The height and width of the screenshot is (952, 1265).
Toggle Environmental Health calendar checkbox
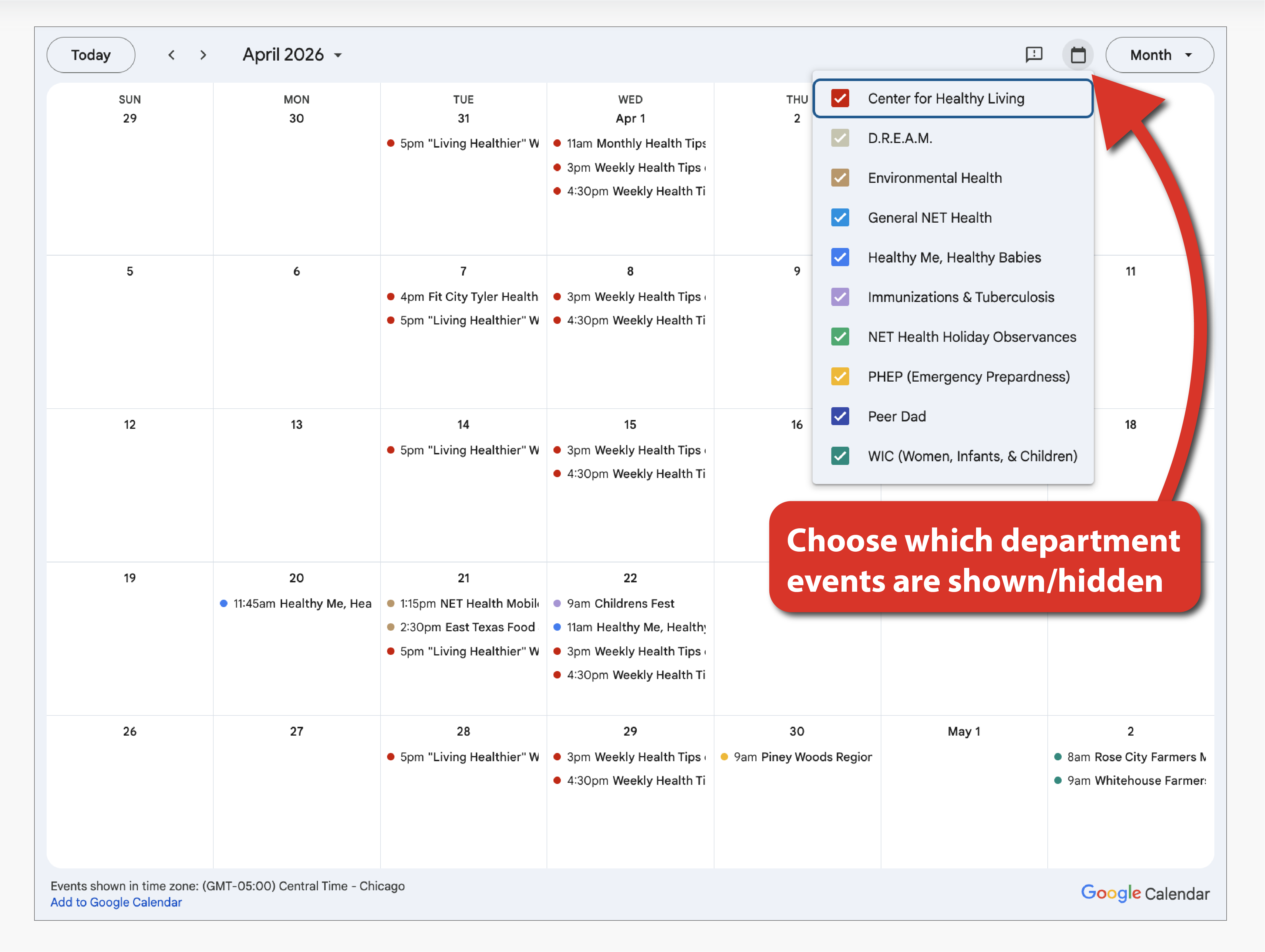tap(840, 178)
